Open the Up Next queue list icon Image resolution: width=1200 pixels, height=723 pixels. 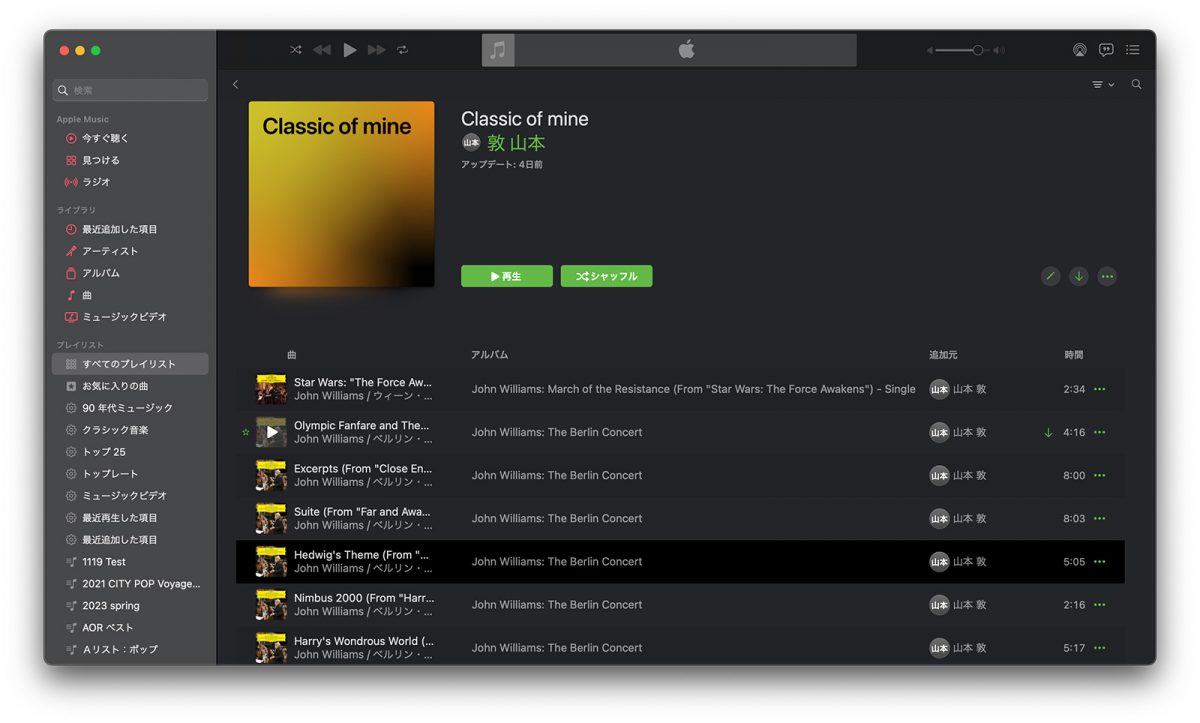[x=1133, y=50]
